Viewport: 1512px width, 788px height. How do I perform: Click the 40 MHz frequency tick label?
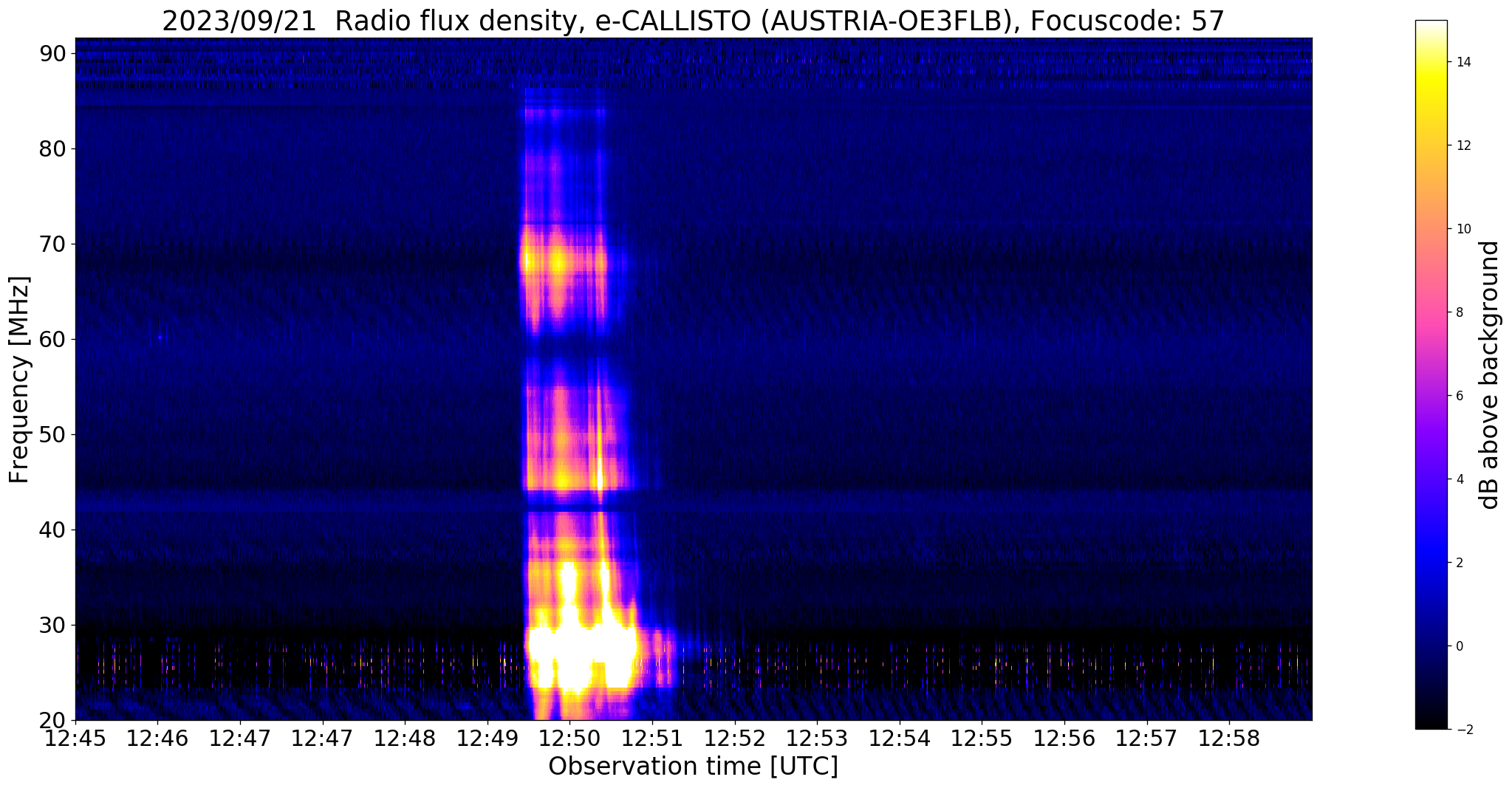pyautogui.click(x=52, y=530)
